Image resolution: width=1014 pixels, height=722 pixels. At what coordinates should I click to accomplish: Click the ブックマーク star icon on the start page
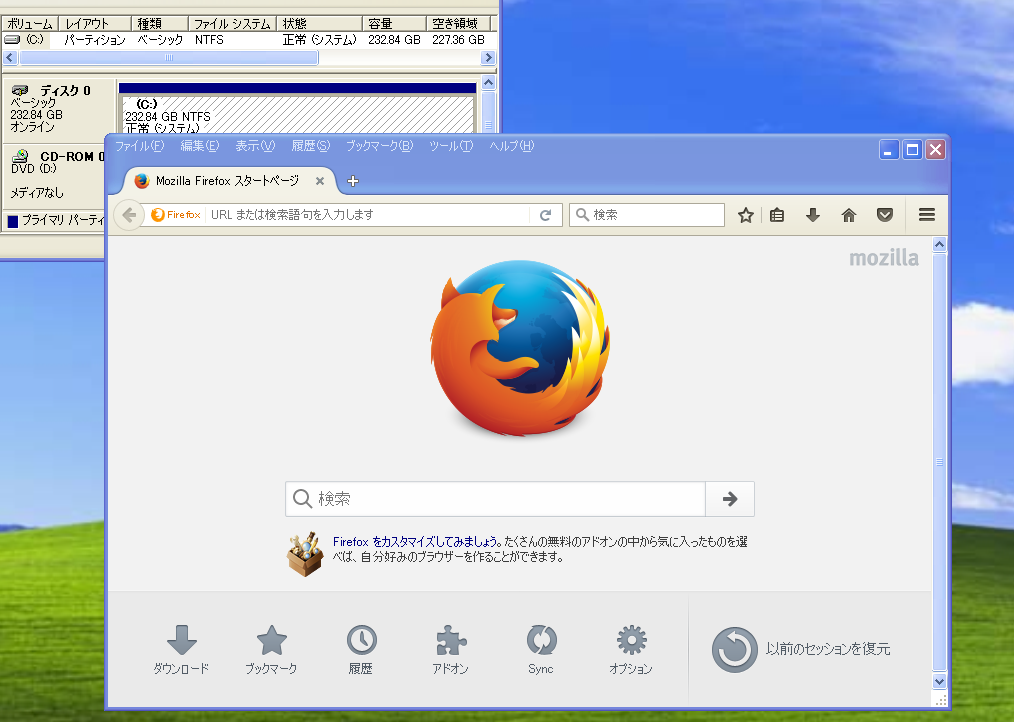(x=272, y=640)
